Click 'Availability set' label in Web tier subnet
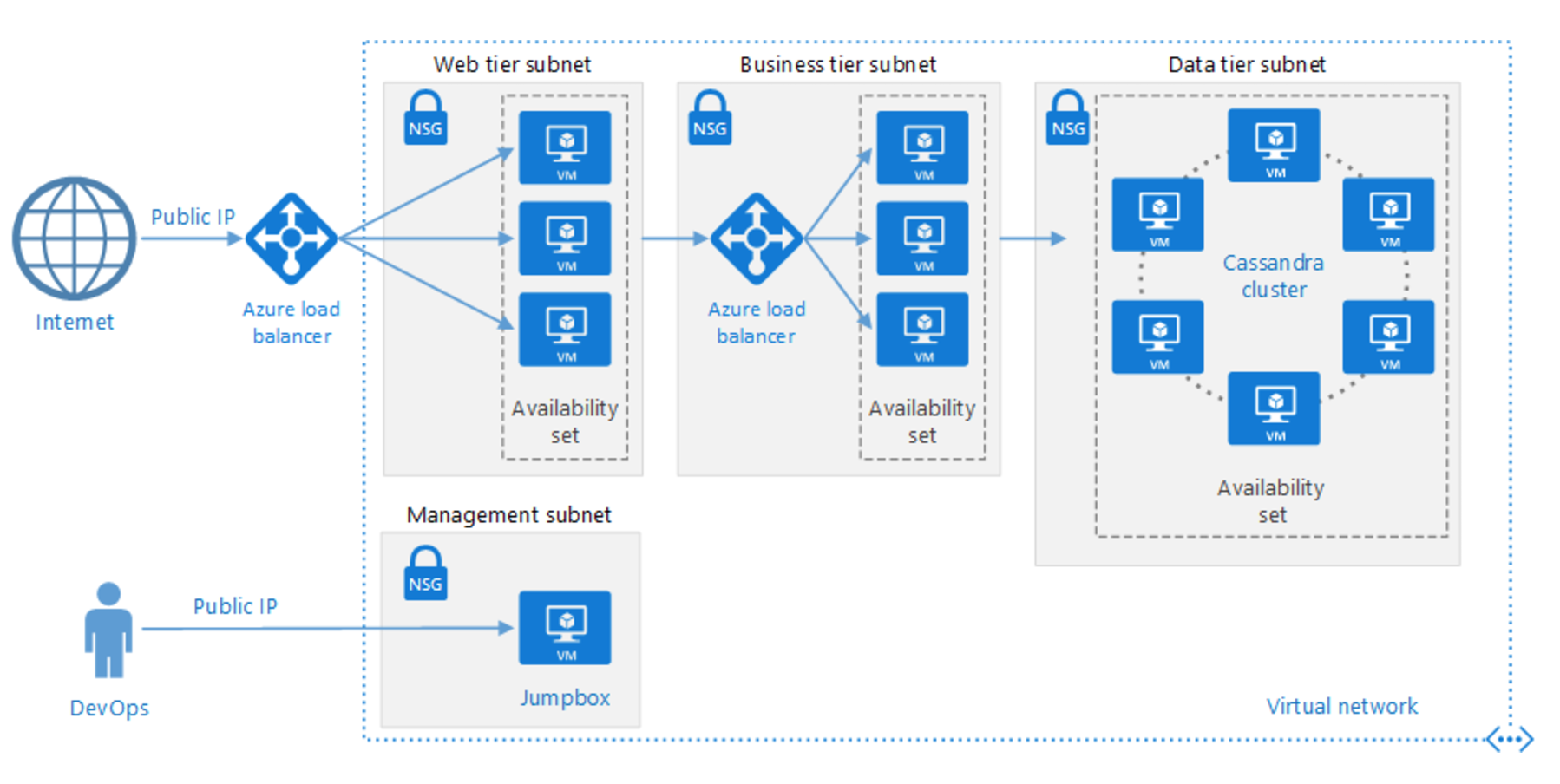The width and height of the screenshot is (1560, 784). 565,421
